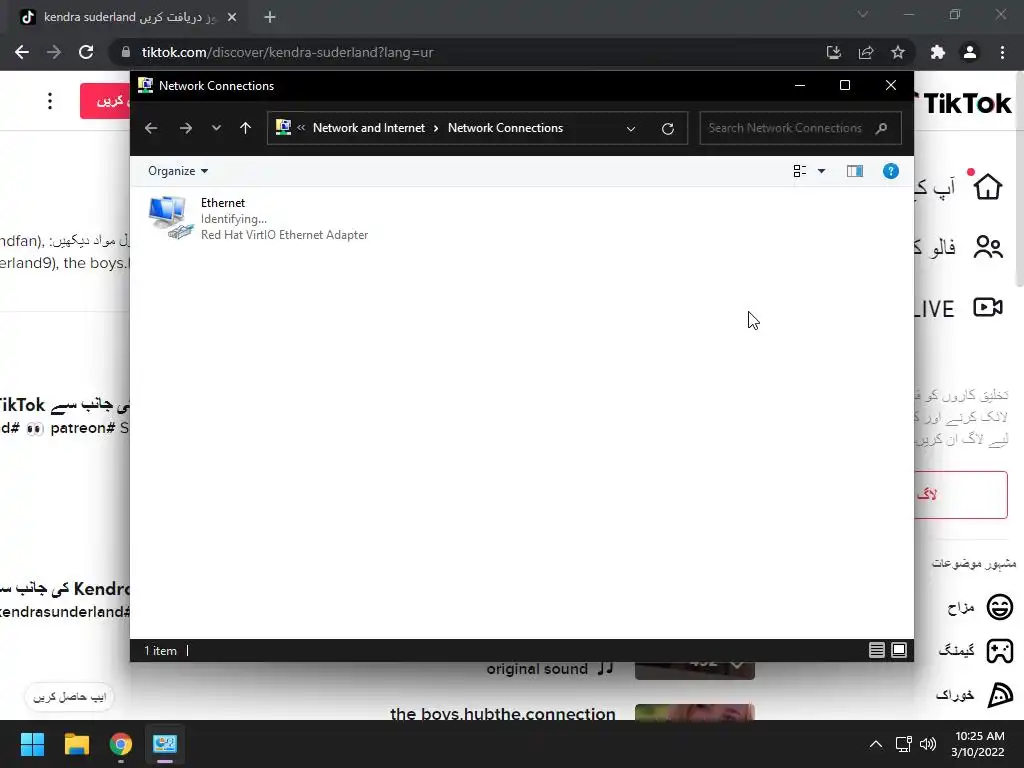Show hidden system tray icons
The height and width of the screenshot is (768, 1024).
(x=876, y=744)
